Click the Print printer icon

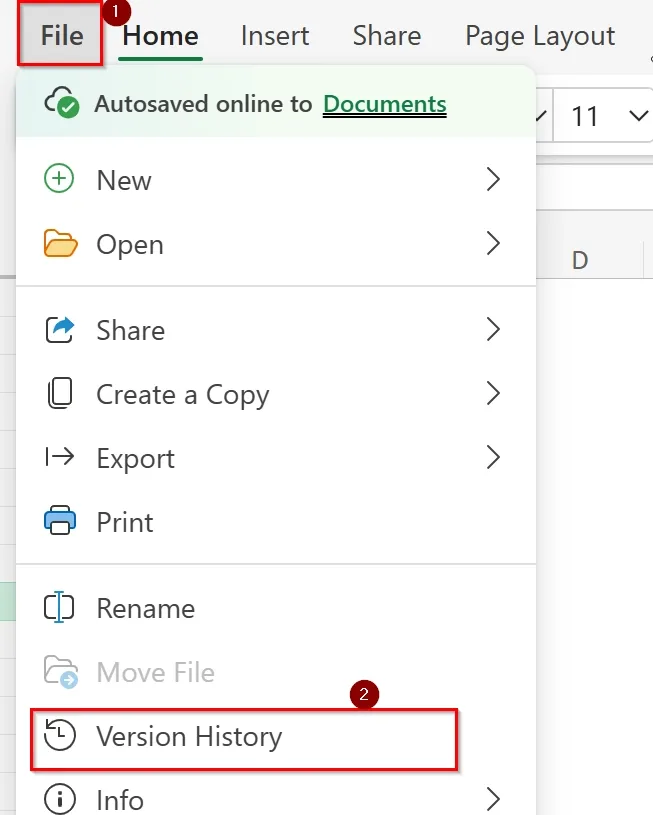[60, 520]
